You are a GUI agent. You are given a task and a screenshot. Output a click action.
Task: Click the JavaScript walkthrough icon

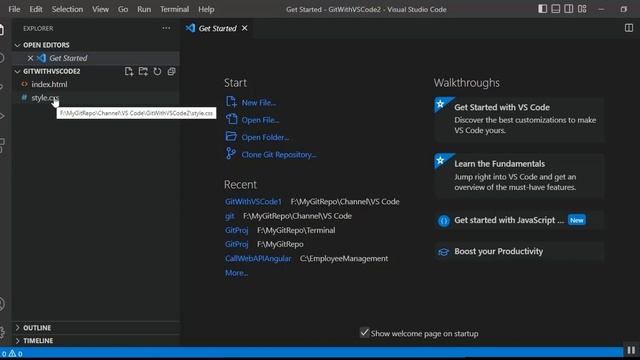pyautogui.click(x=444, y=221)
